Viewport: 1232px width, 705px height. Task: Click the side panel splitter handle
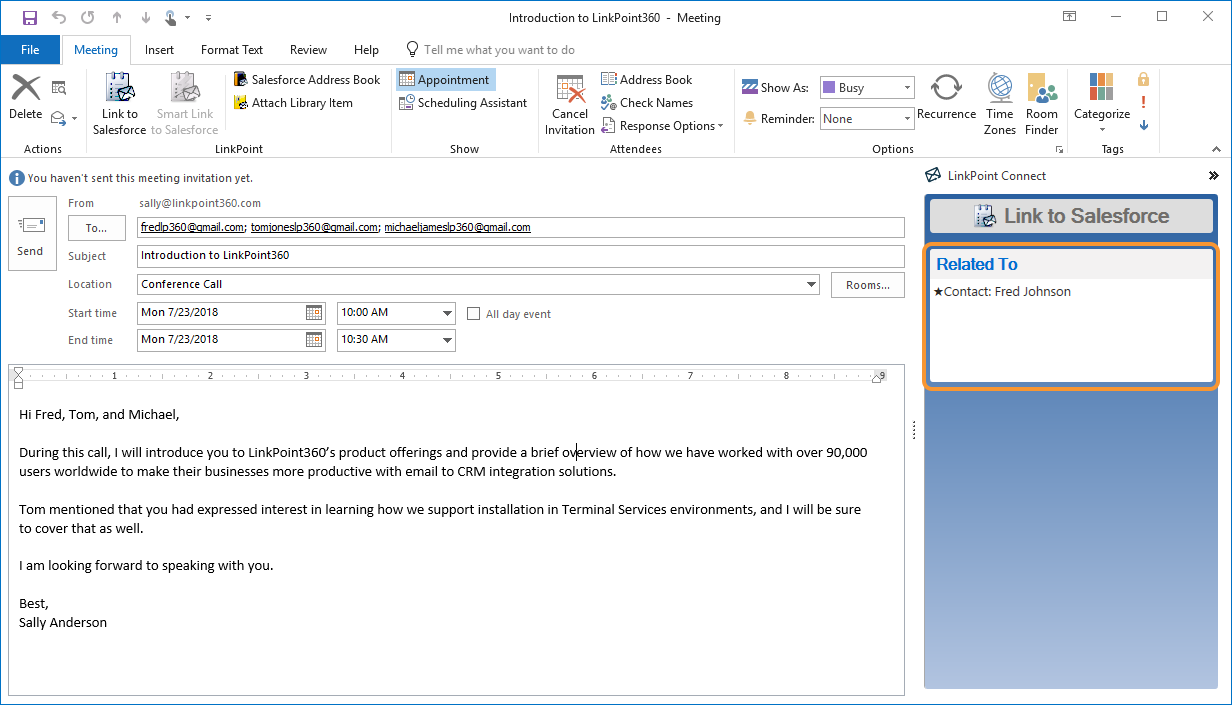point(914,429)
